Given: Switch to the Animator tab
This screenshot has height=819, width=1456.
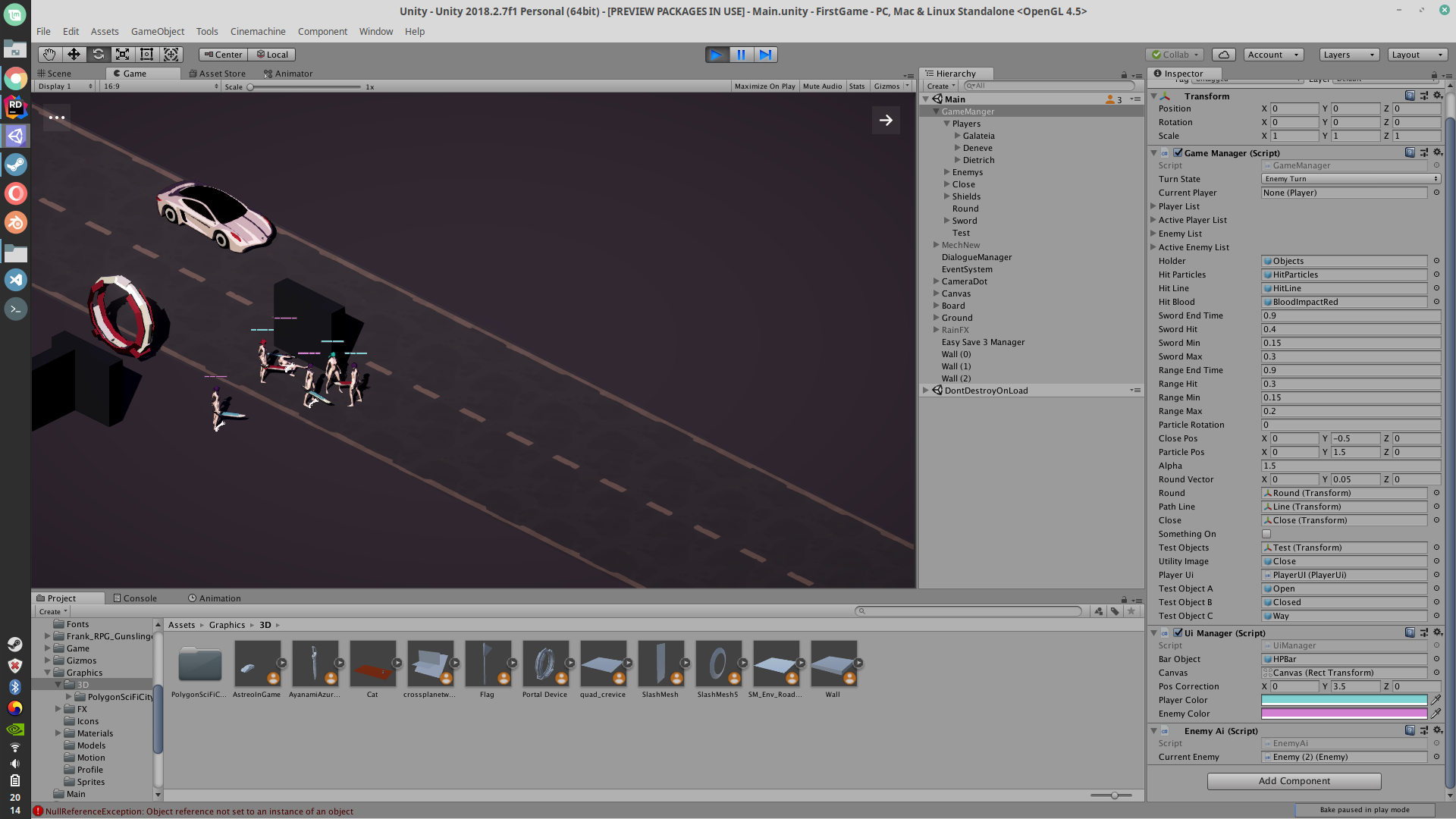Looking at the screenshot, I should pos(288,74).
